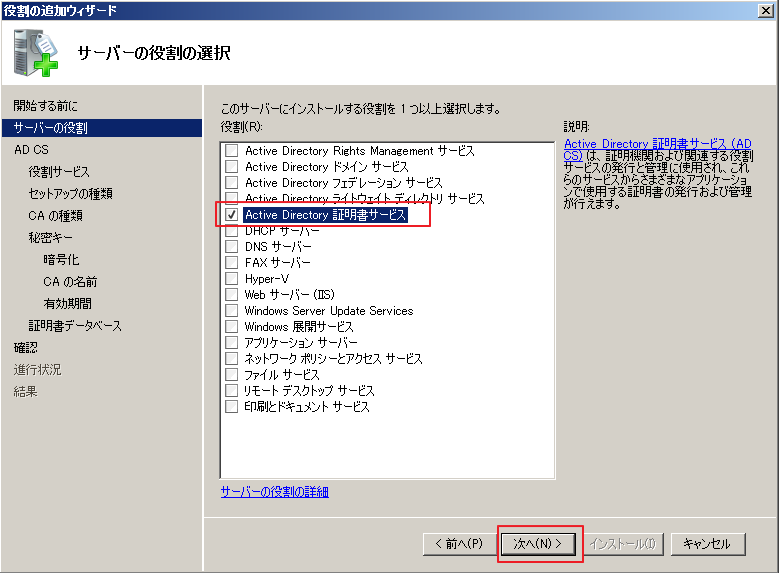
Task: Click the < 前へ(P) button
Action: (459, 544)
